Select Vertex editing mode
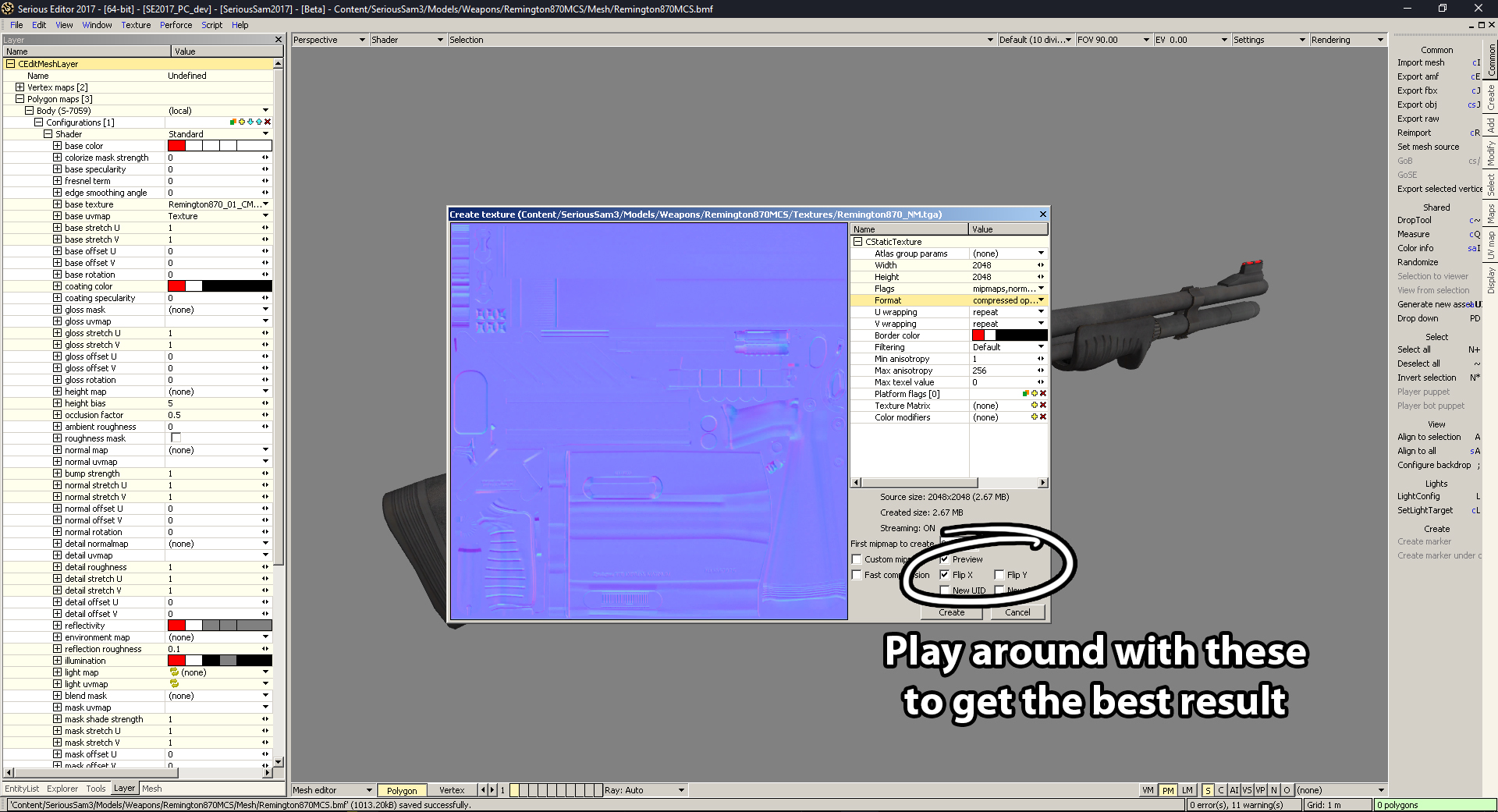The height and width of the screenshot is (812, 1498). pos(452,790)
